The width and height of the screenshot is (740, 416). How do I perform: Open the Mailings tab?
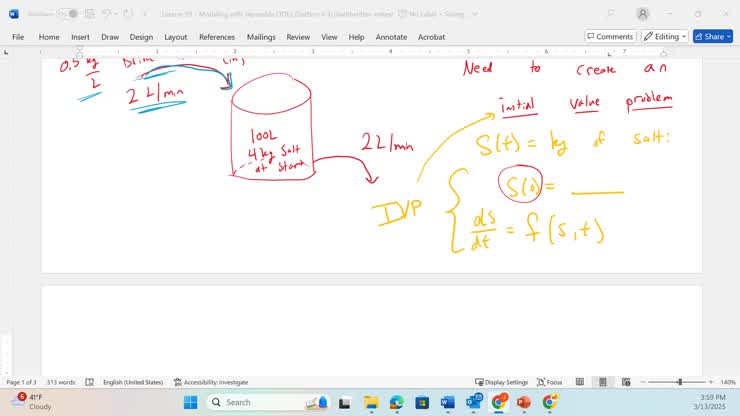[x=261, y=37]
